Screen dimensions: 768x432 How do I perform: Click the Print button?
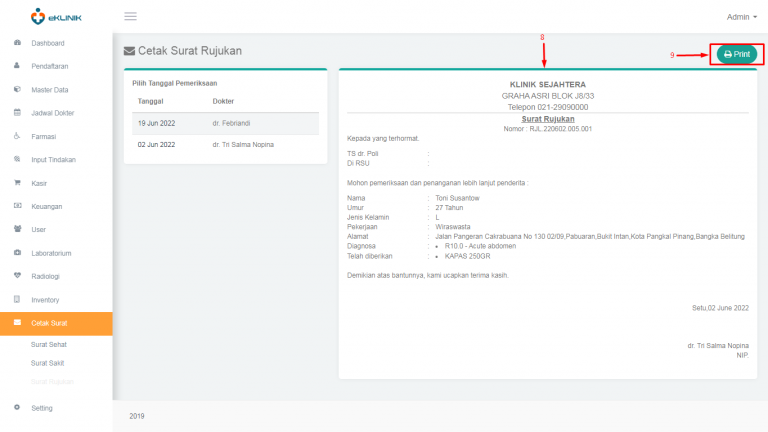(x=737, y=54)
